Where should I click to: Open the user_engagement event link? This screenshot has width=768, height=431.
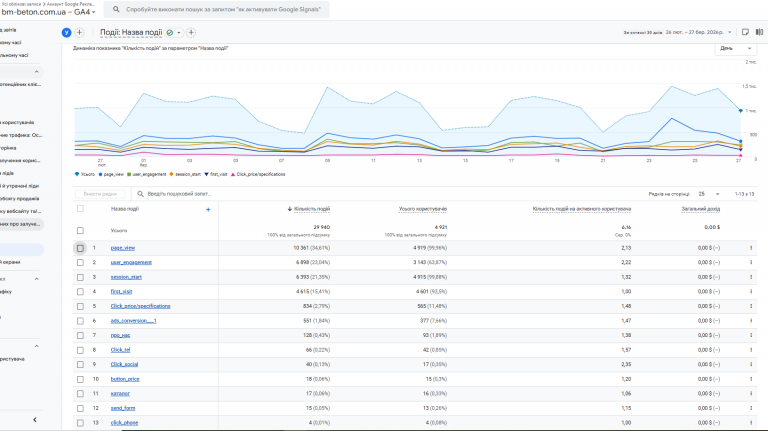click(130, 262)
